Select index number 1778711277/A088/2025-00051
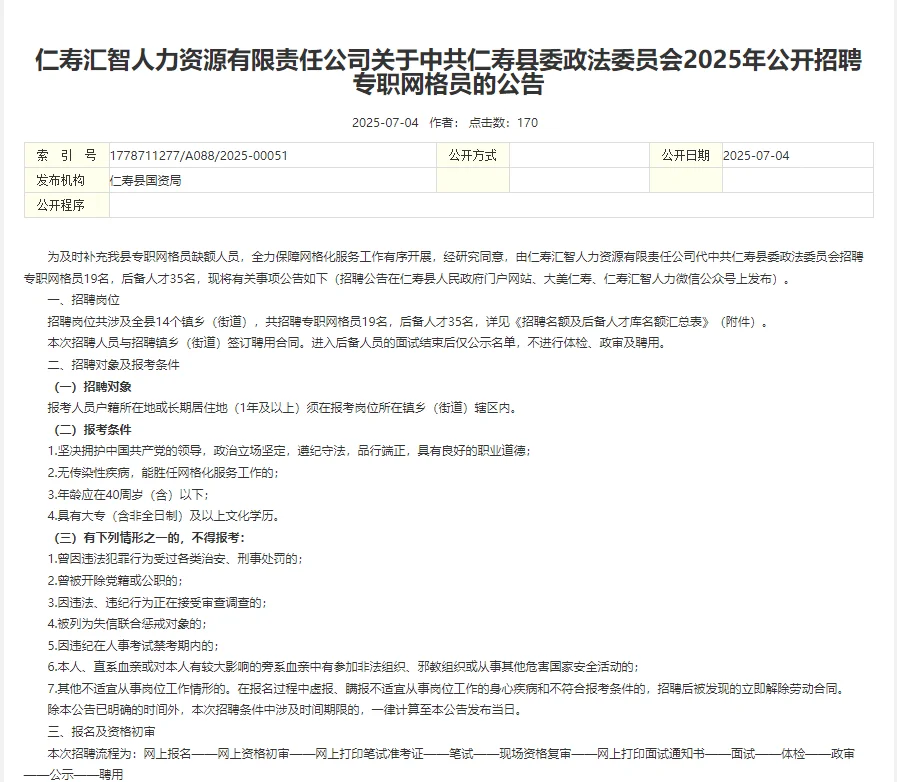Viewport: 897px width, 782px height. point(199,156)
